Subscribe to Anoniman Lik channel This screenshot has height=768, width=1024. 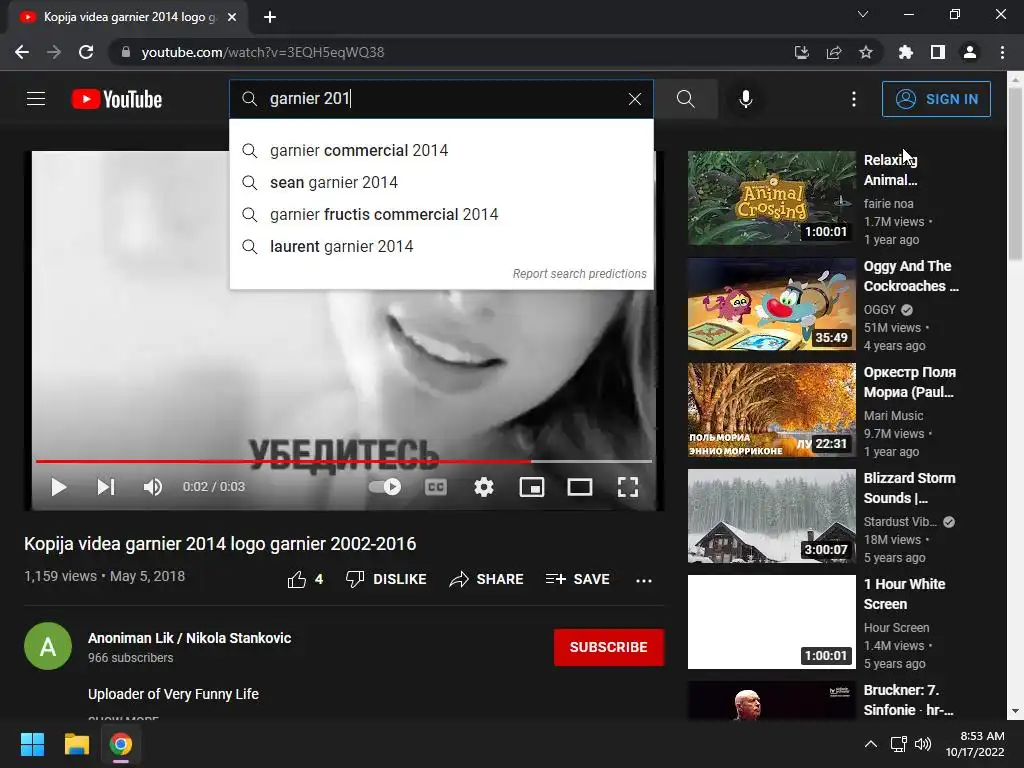pyautogui.click(x=609, y=647)
